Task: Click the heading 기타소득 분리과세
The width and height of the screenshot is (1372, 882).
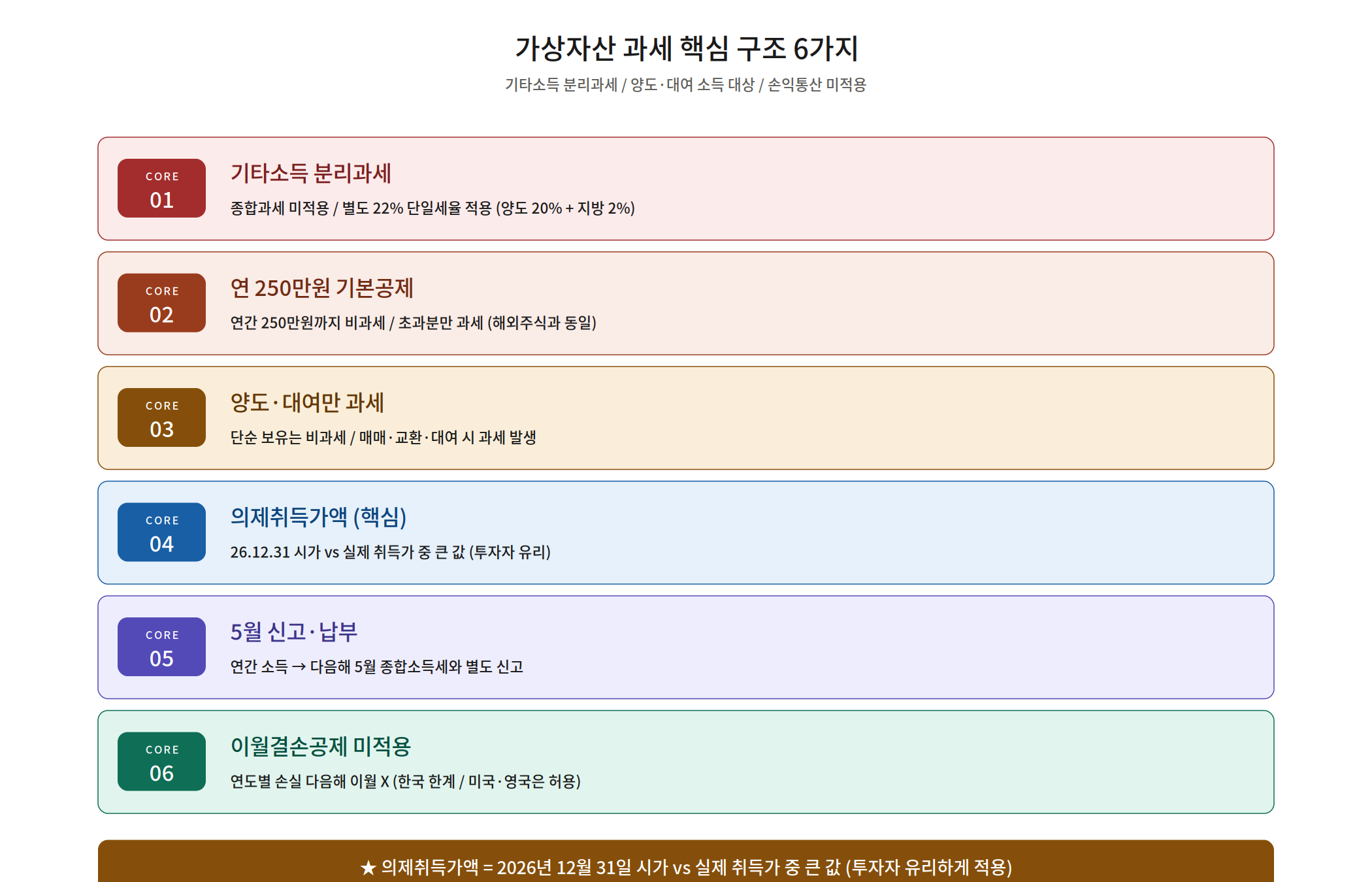Action: pyautogui.click(x=310, y=173)
